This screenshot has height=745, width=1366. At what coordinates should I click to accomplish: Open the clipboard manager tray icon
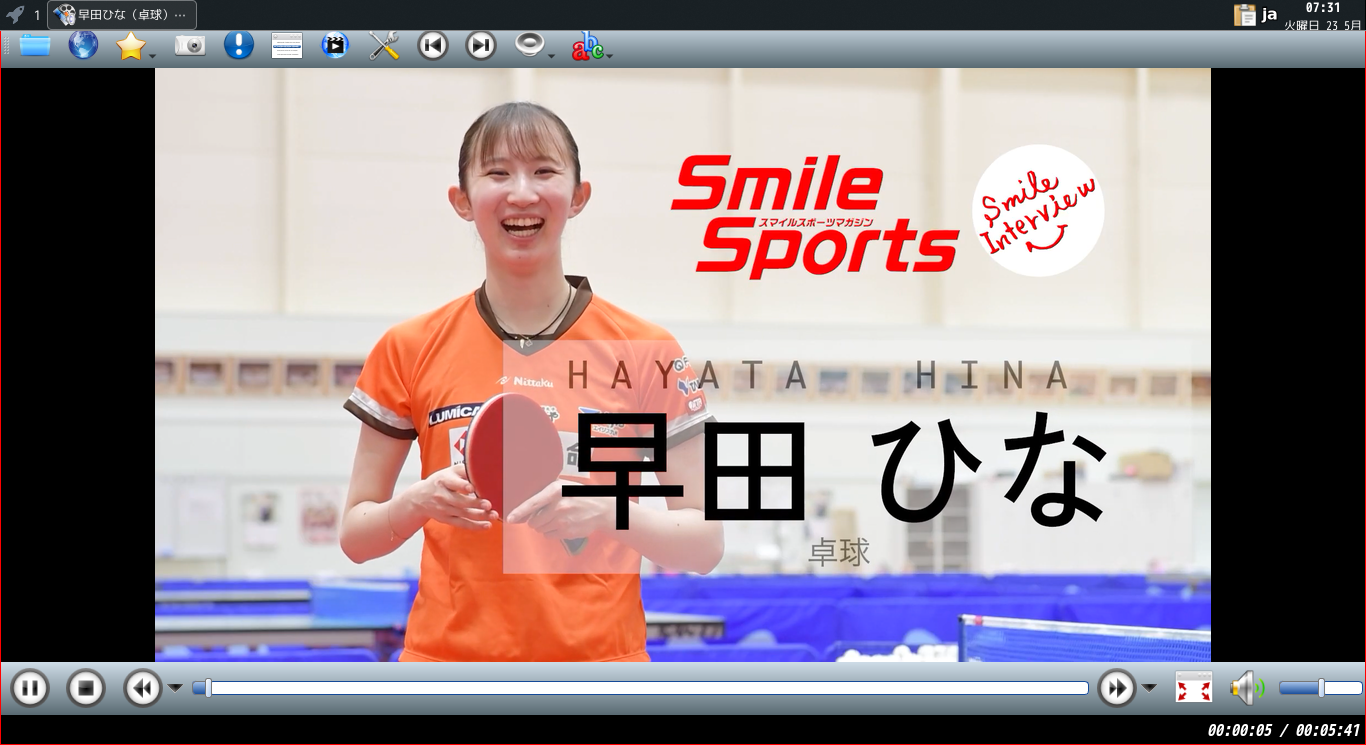[1244, 15]
